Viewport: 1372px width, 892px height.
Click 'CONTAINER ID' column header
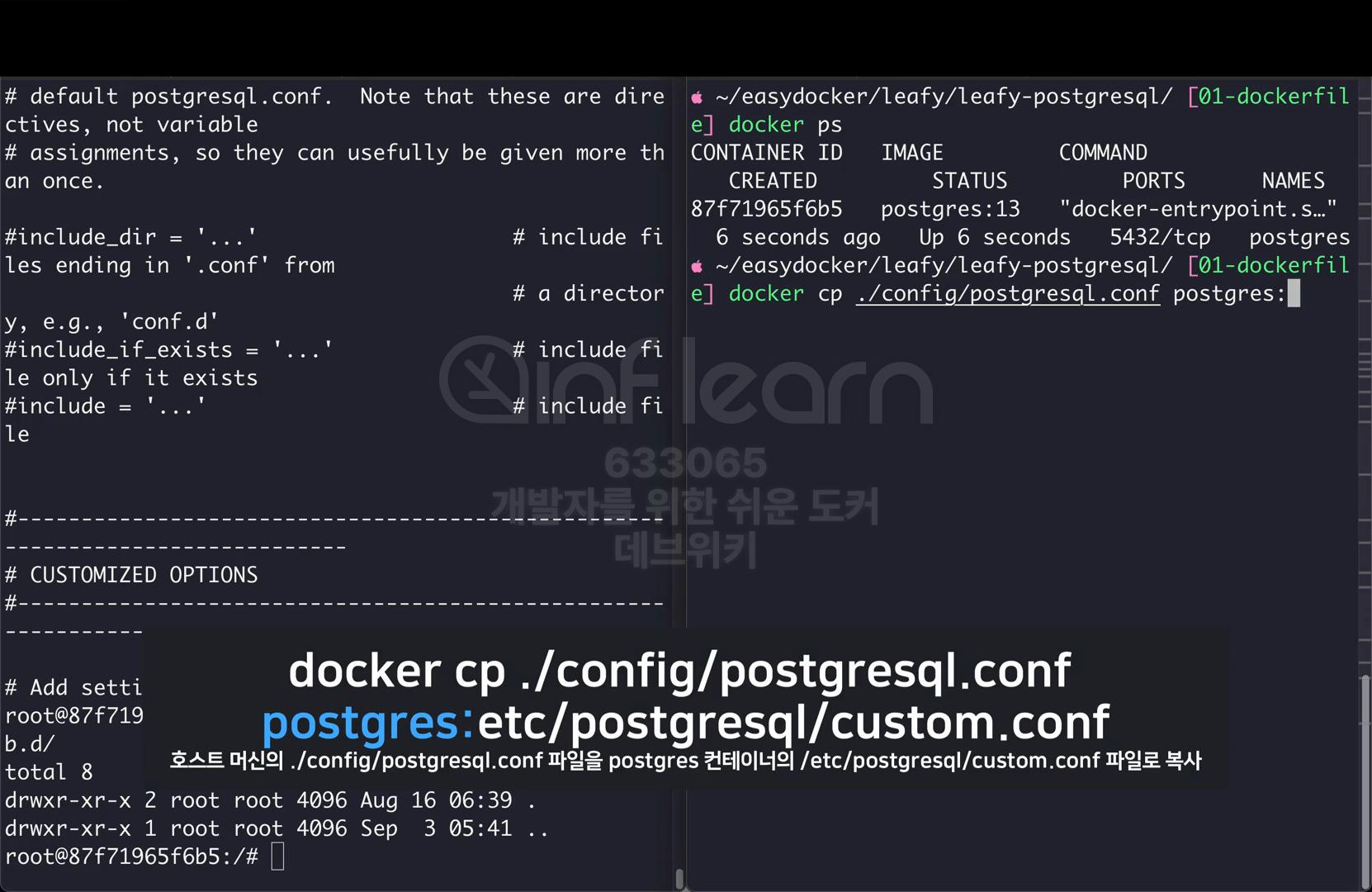point(767,153)
